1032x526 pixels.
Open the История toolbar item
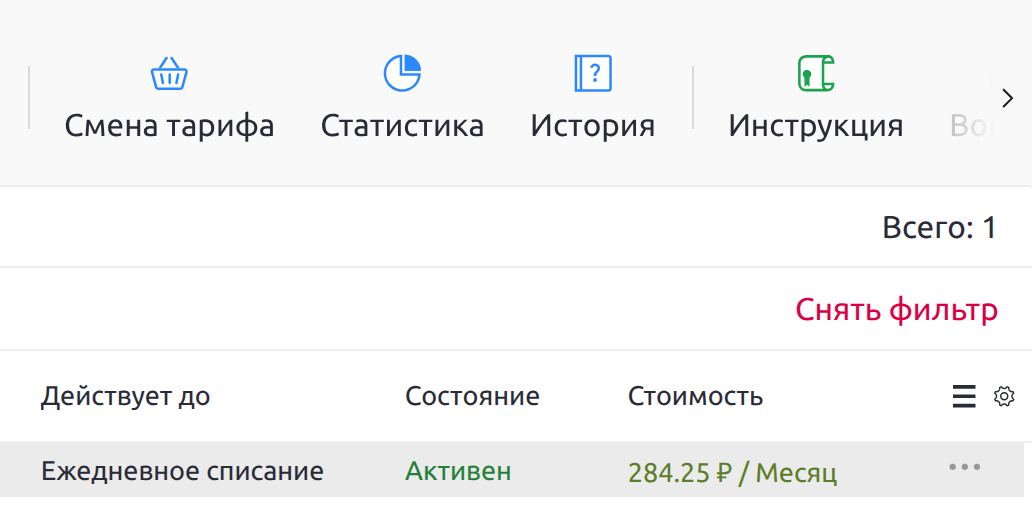[592, 126]
